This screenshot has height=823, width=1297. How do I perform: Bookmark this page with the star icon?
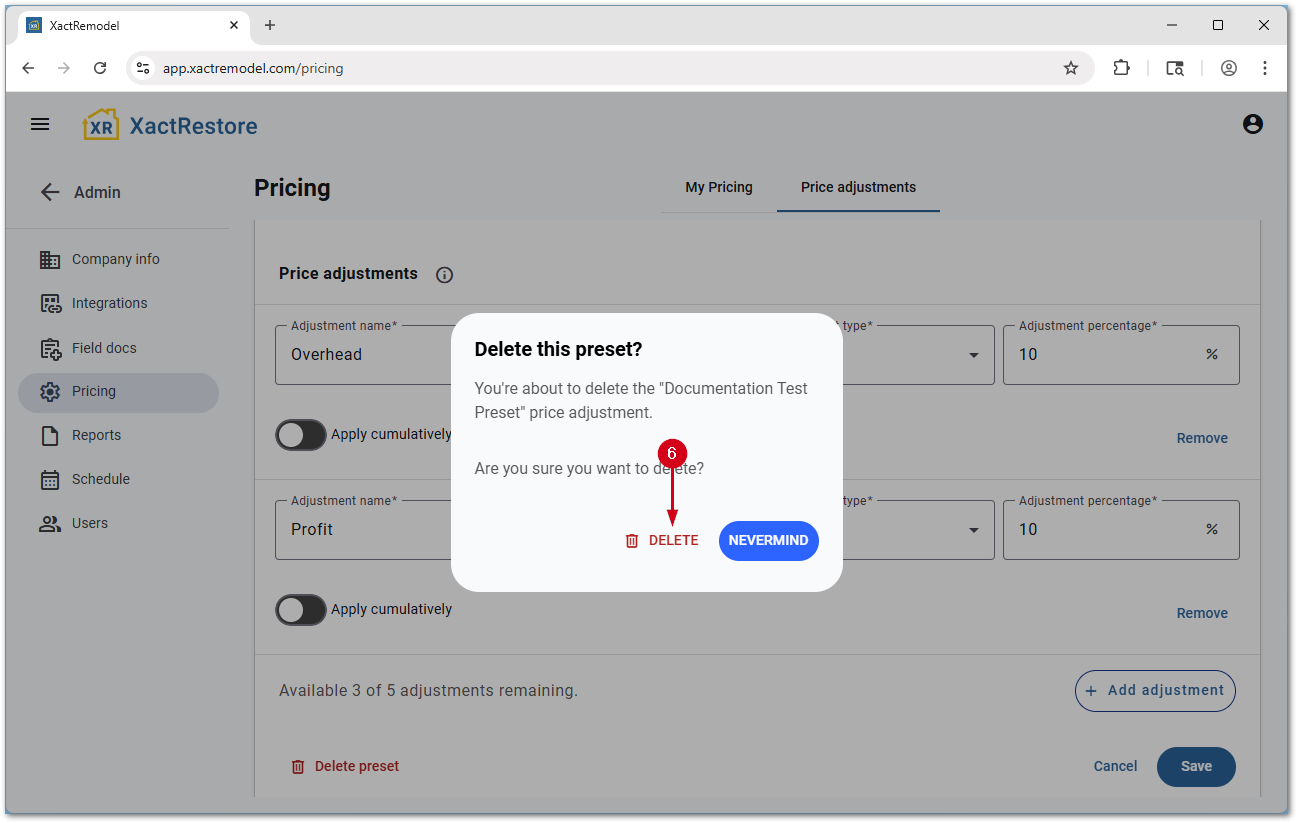pyautogui.click(x=1071, y=68)
